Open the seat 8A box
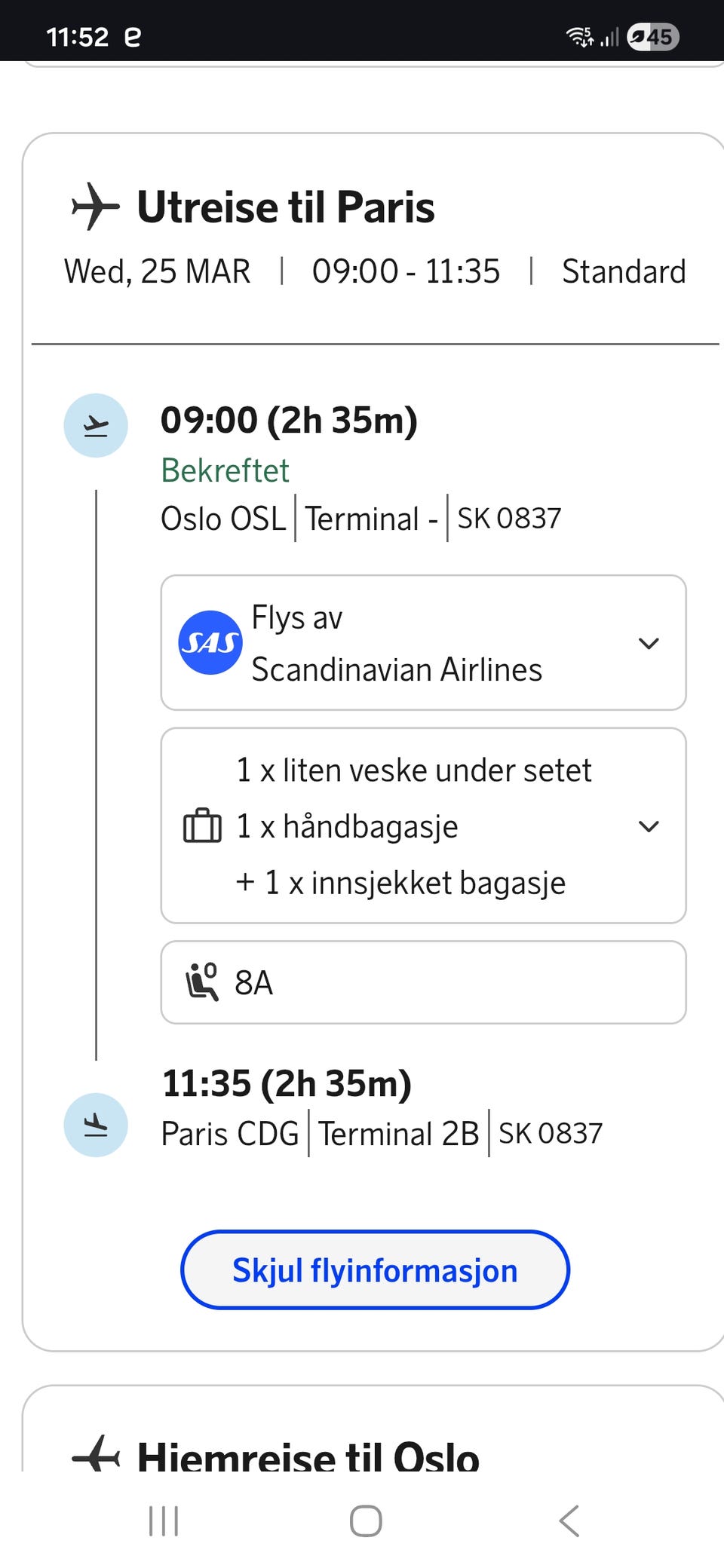This screenshot has height=1568, width=724. click(423, 982)
